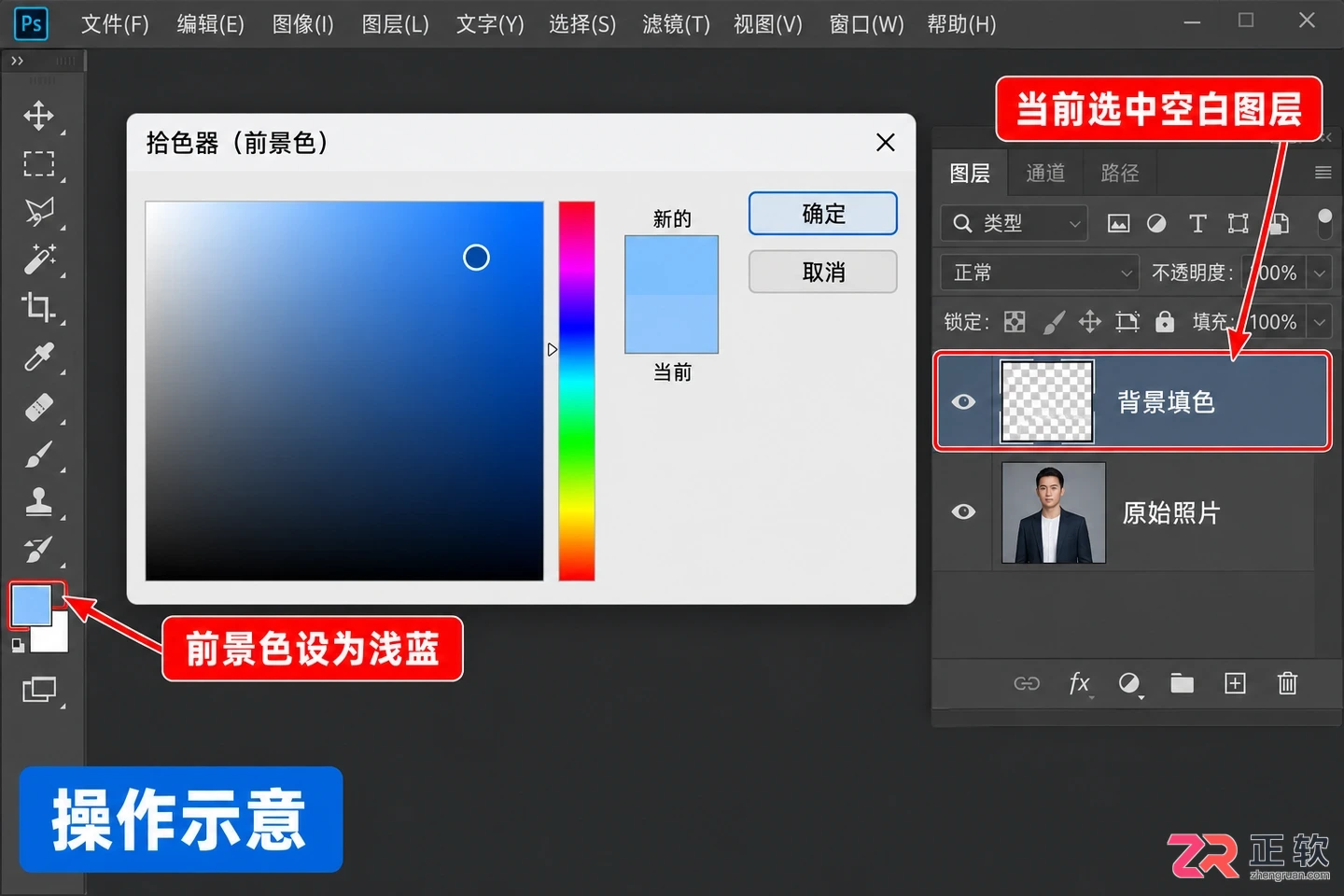This screenshot has height=896, width=1344.
Task: Click the color field saturation square
Action: (344, 391)
